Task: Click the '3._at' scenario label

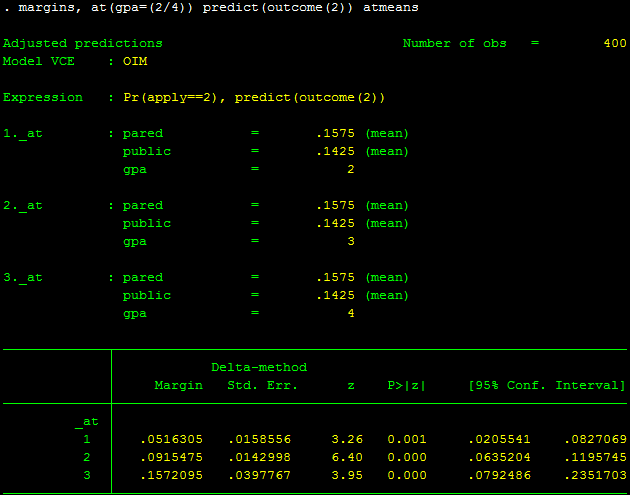Action: (23, 278)
